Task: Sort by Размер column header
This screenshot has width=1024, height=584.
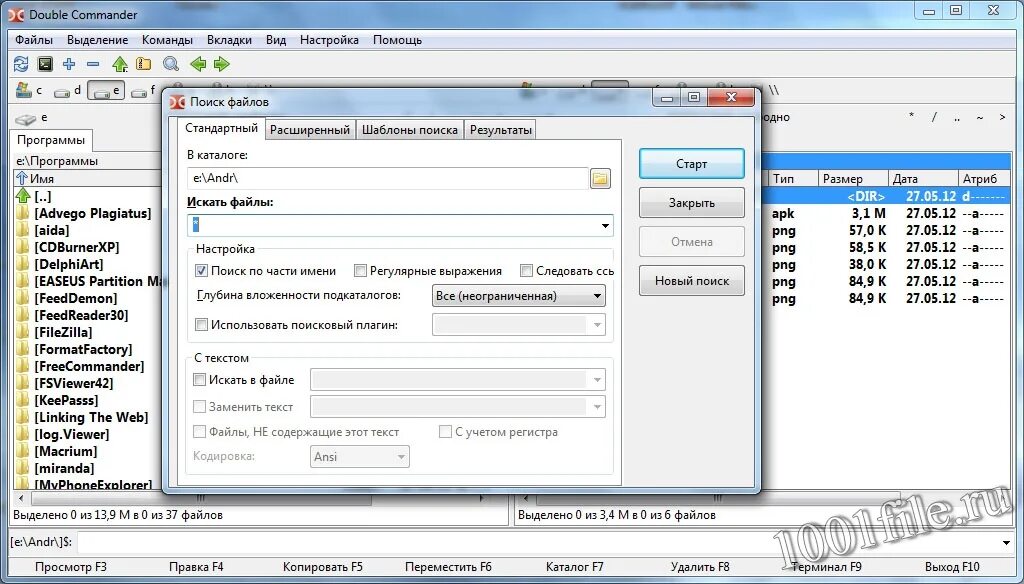Action: click(x=853, y=178)
